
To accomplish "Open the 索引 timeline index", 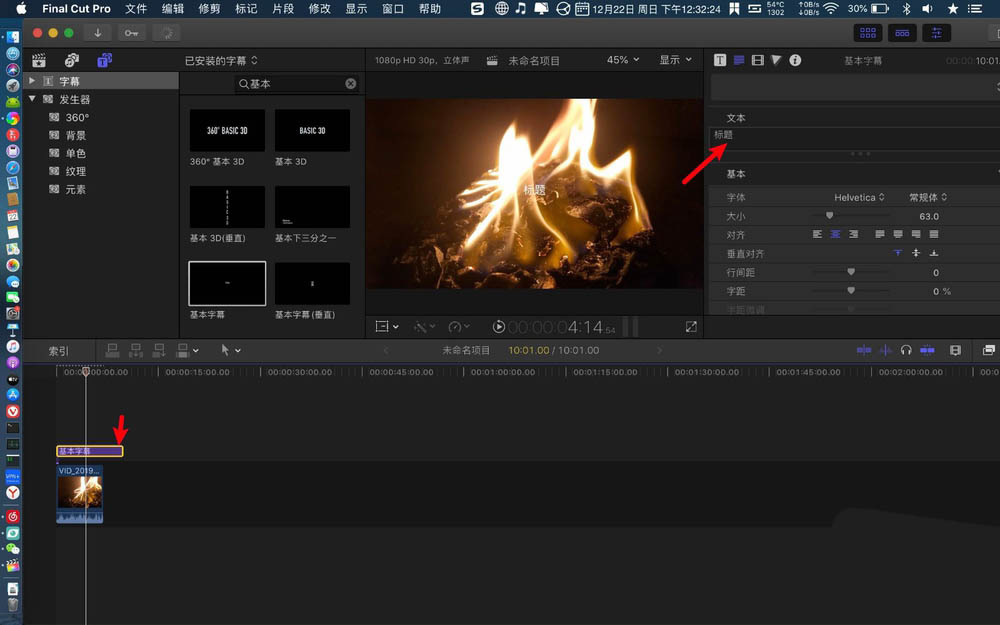I will (x=59, y=351).
